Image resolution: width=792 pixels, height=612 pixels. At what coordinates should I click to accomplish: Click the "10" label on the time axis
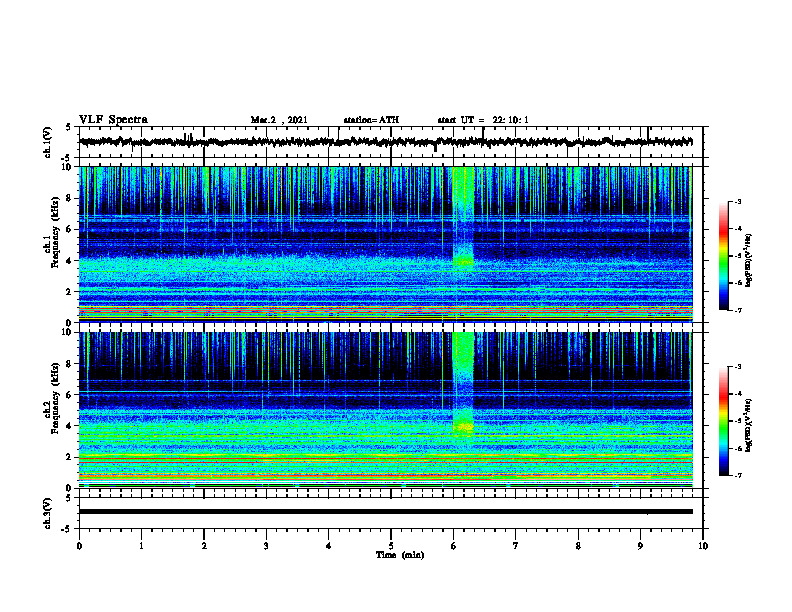703,546
